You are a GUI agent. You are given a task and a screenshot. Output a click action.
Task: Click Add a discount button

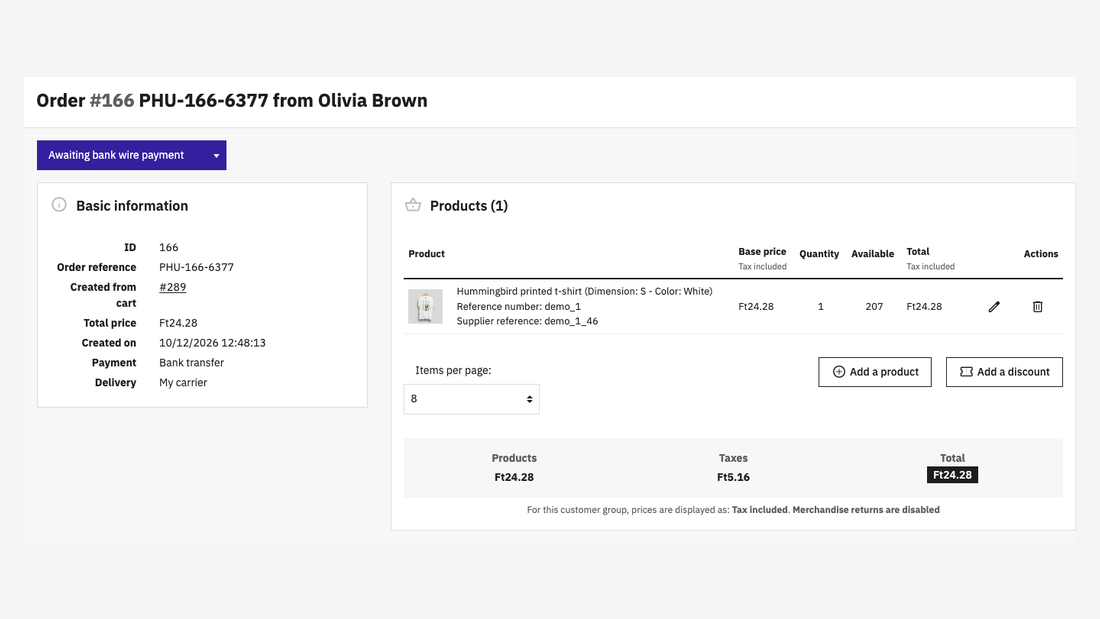(x=1004, y=372)
